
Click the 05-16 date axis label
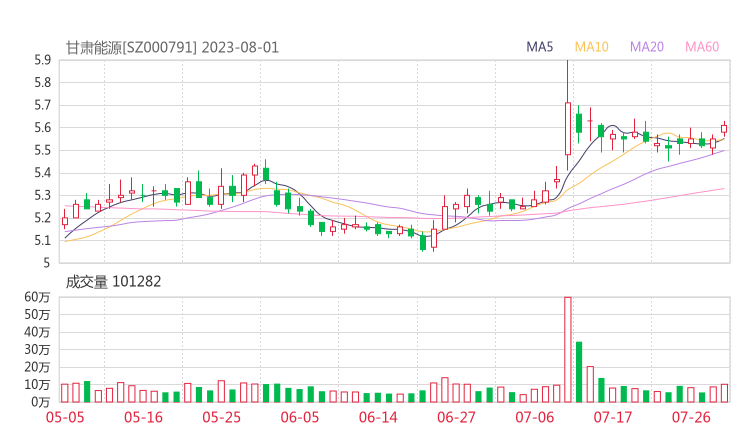pyautogui.click(x=143, y=417)
